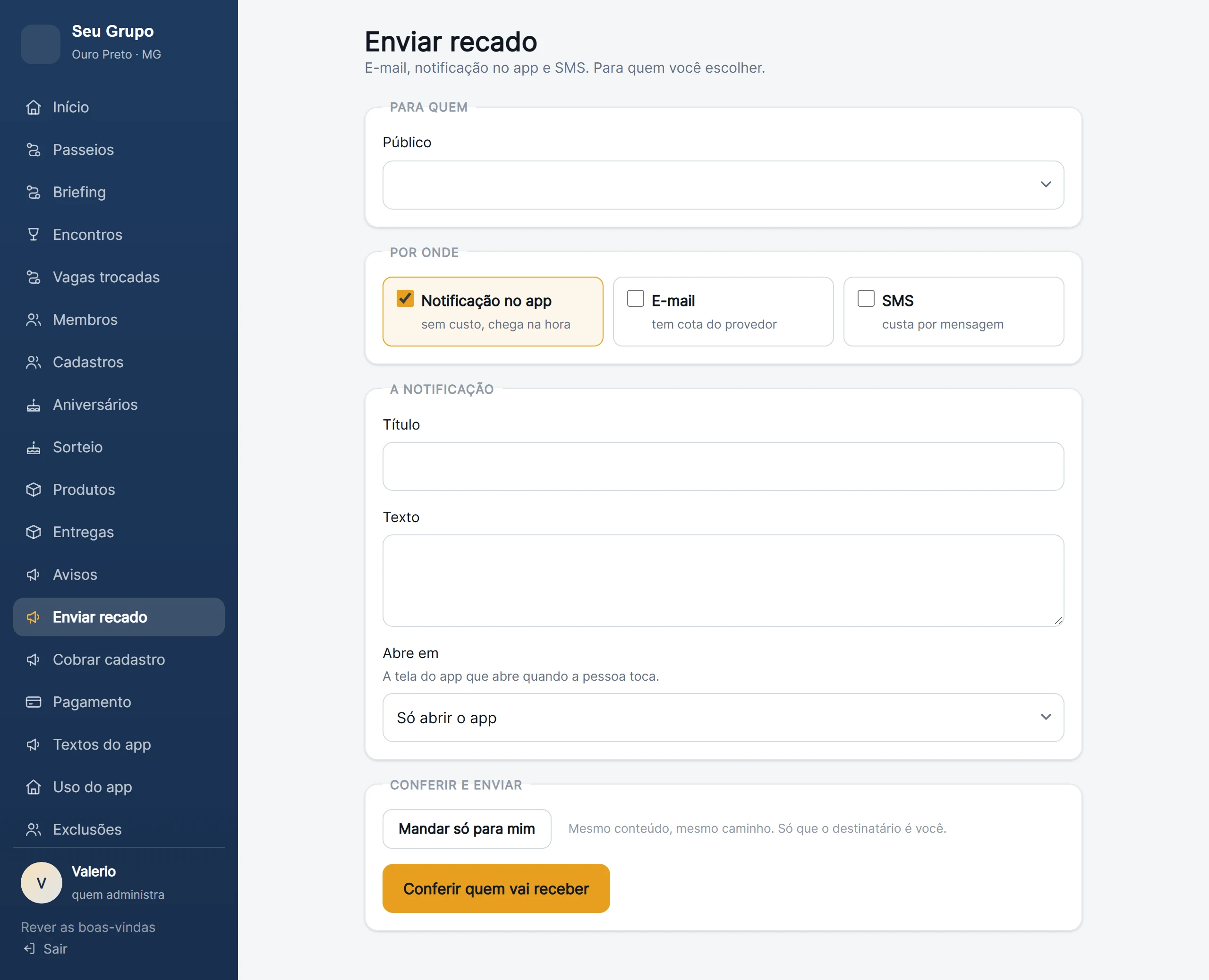Go to Textos do app menu item

[119, 744]
